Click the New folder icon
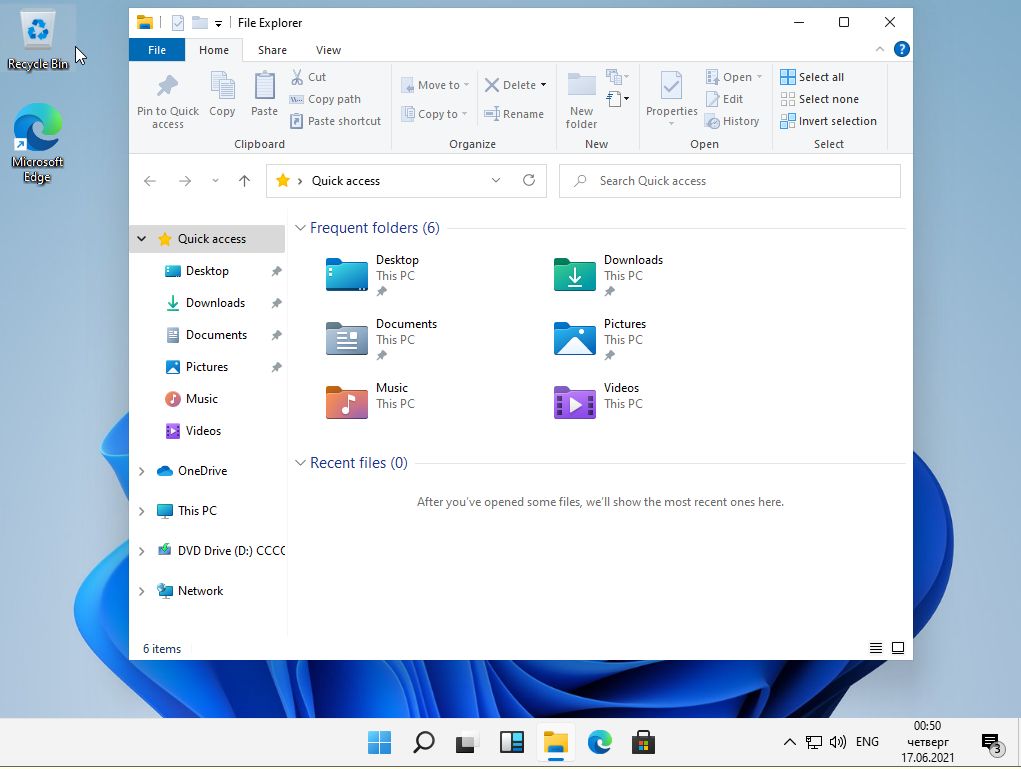1021x769 pixels. (581, 87)
